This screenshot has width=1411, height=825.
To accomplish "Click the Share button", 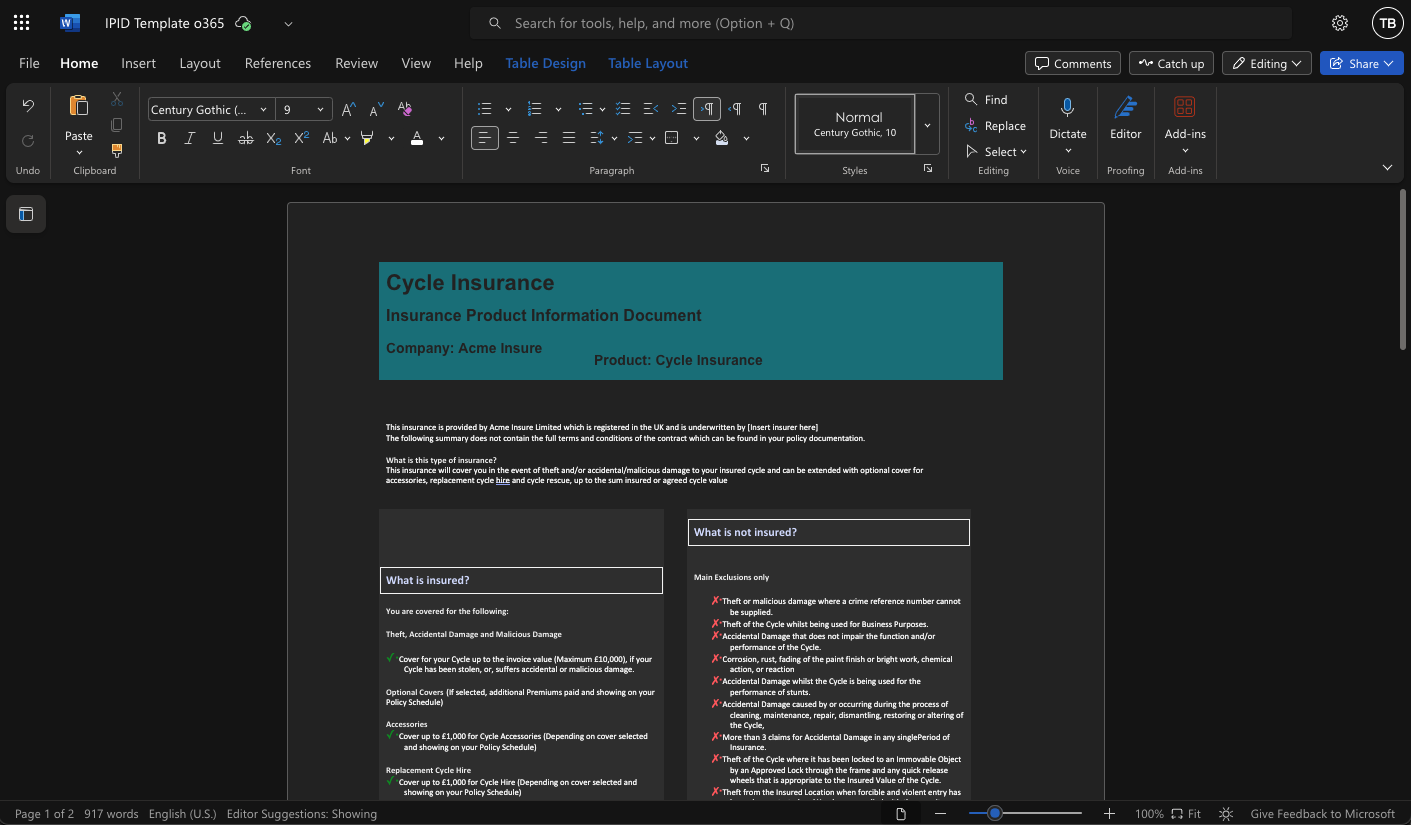I will tap(1361, 63).
